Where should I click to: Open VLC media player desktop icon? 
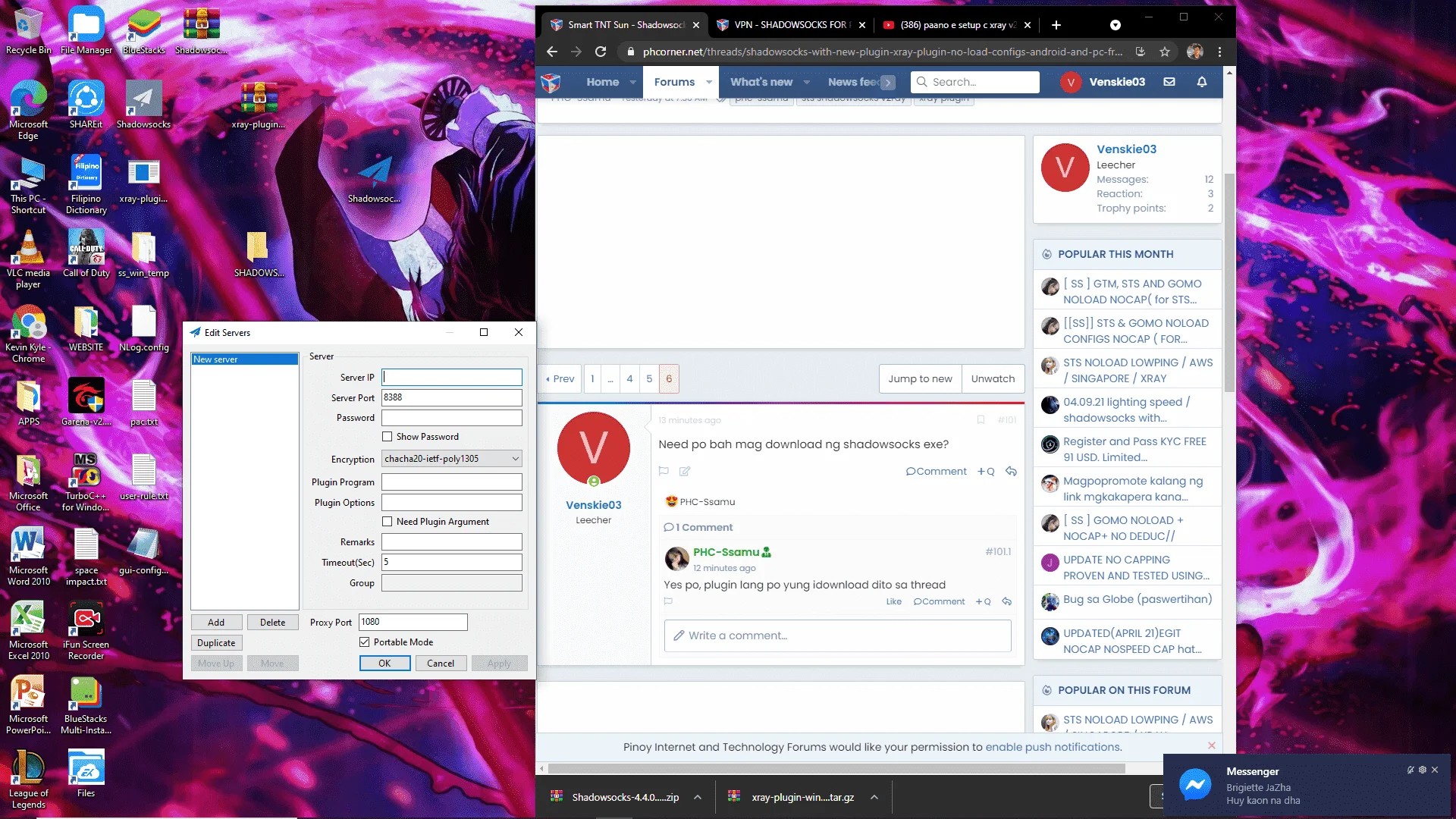pyautogui.click(x=28, y=259)
